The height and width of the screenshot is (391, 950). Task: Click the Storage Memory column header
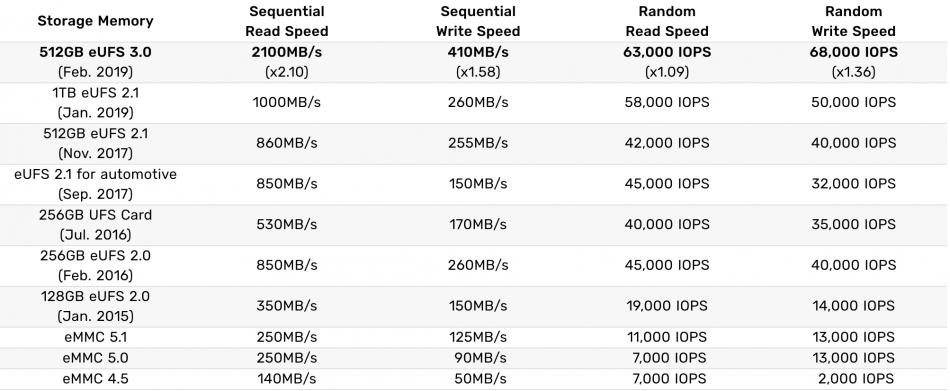pyautogui.click(x=95, y=21)
